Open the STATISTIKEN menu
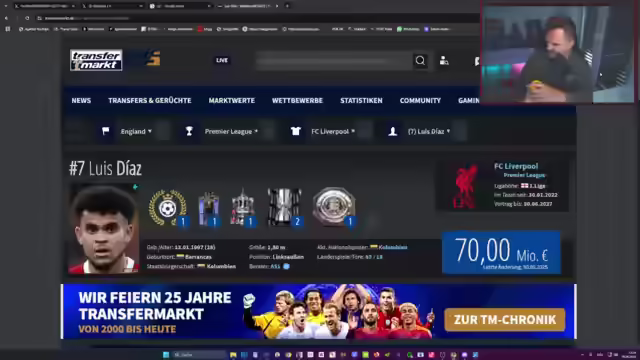This screenshot has height=360, width=640. [x=361, y=100]
